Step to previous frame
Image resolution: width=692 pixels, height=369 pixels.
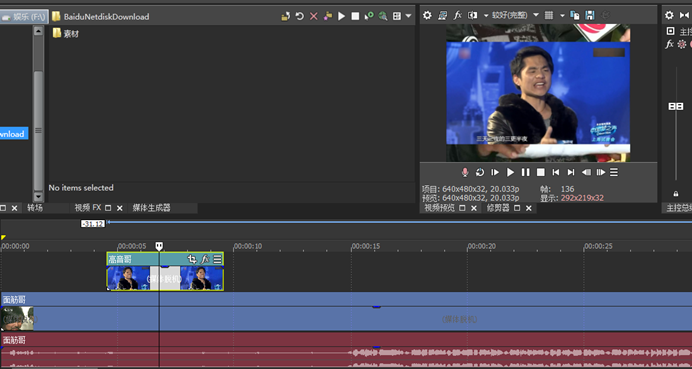coord(586,172)
